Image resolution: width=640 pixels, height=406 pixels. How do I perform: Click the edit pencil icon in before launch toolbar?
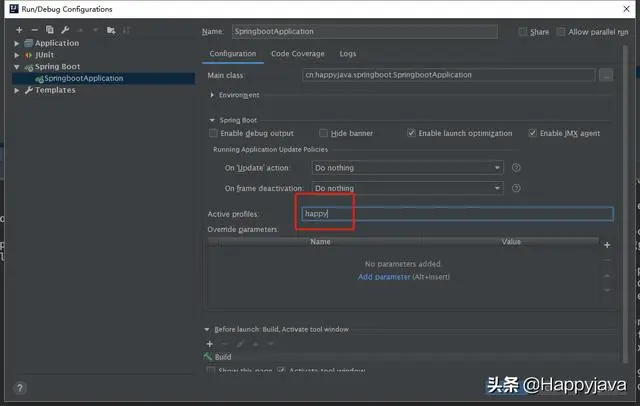tap(240, 344)
